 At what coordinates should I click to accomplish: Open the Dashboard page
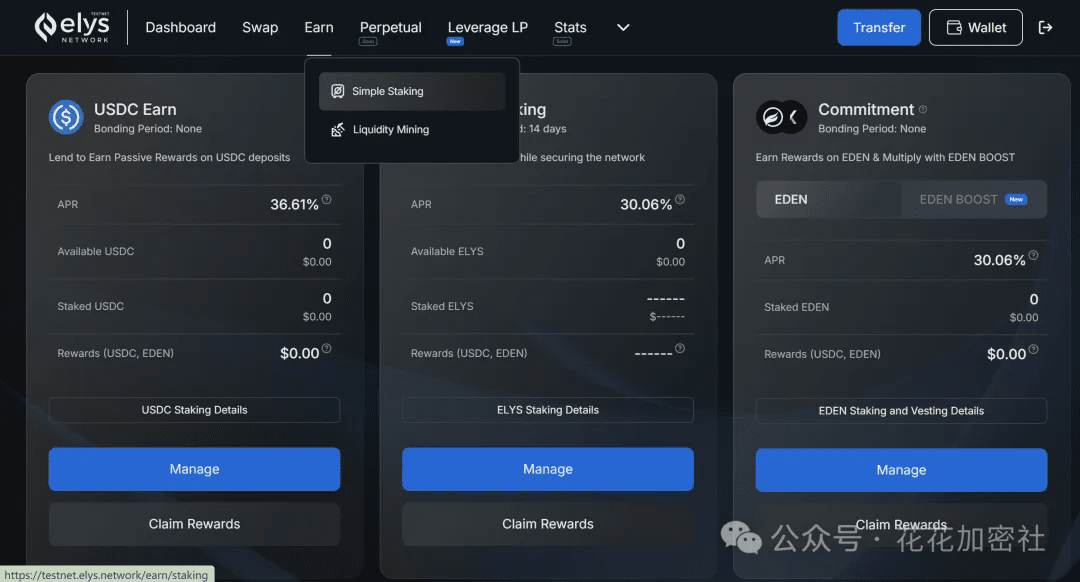180,28
